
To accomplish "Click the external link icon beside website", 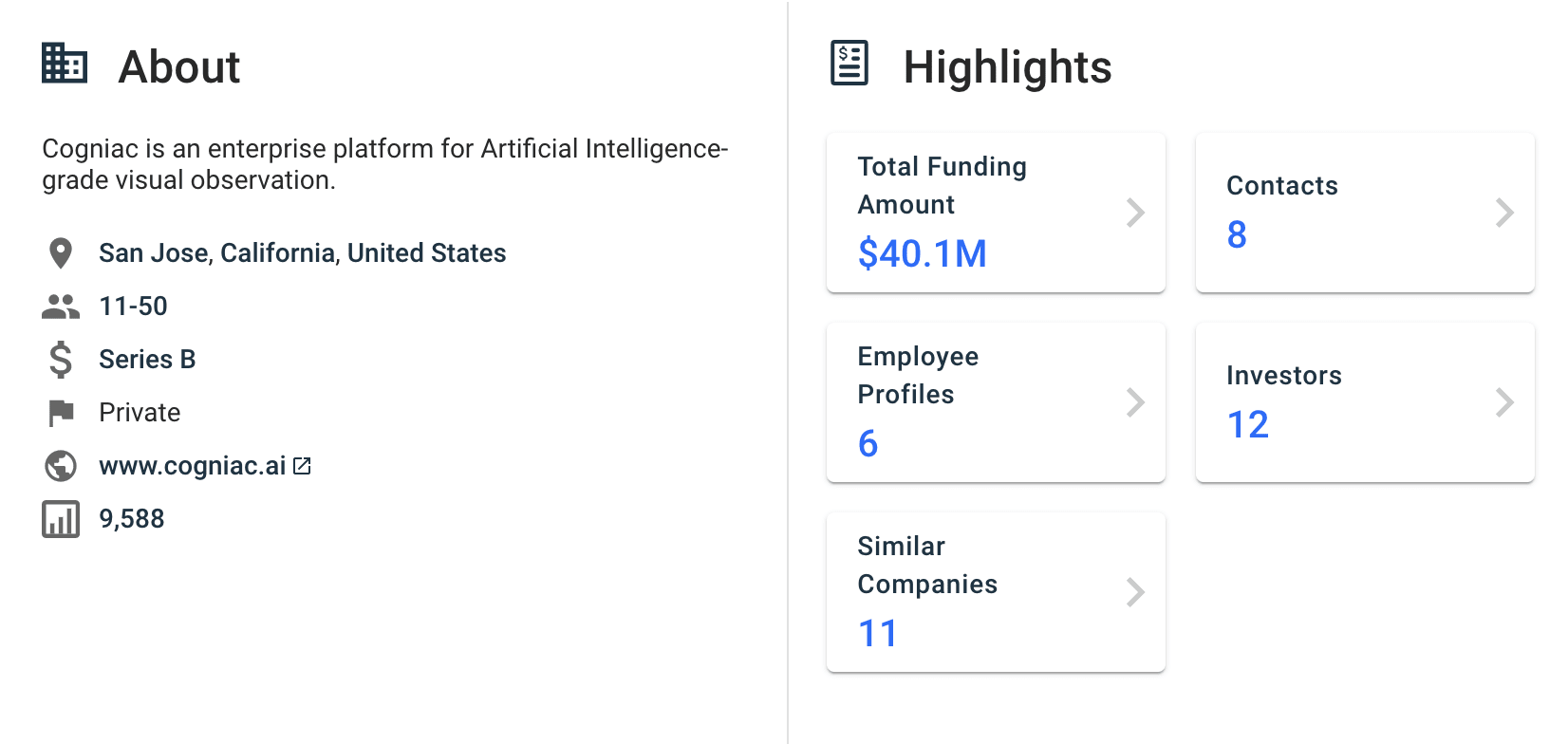I will pos(302,466).
